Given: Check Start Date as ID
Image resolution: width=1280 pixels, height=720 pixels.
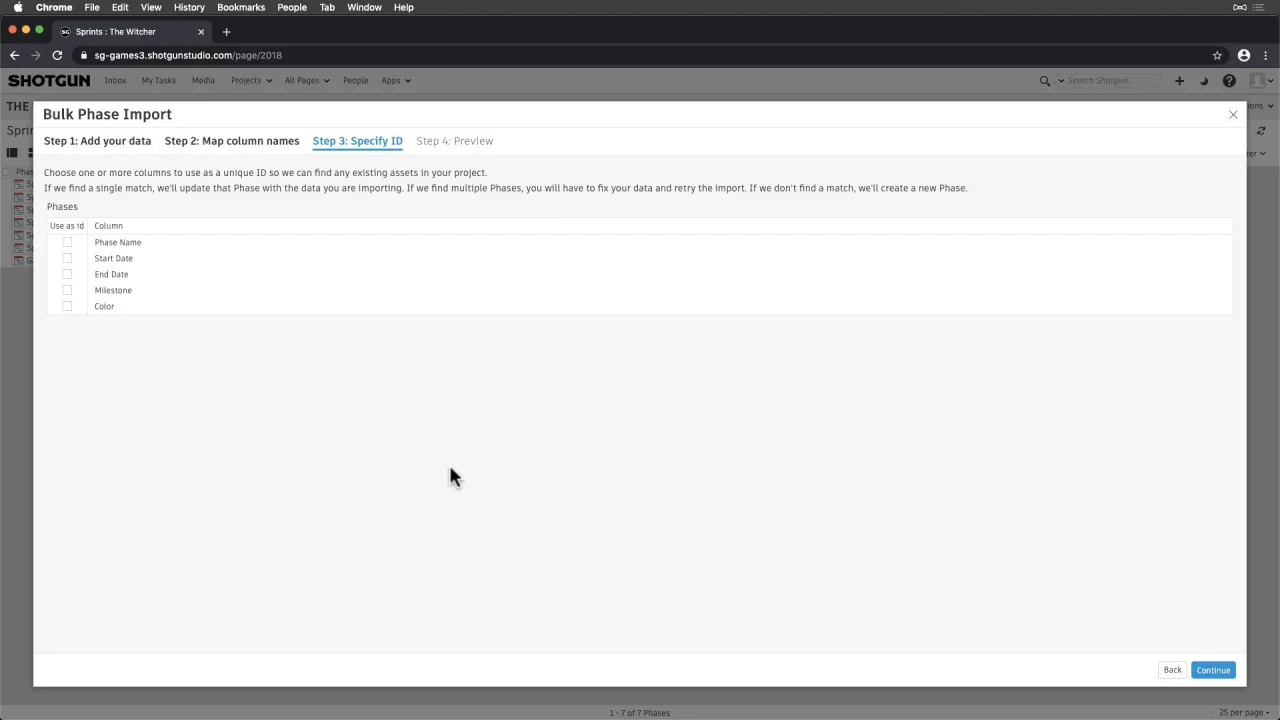Looking at the screenshot, I should (x=67, y=258).
